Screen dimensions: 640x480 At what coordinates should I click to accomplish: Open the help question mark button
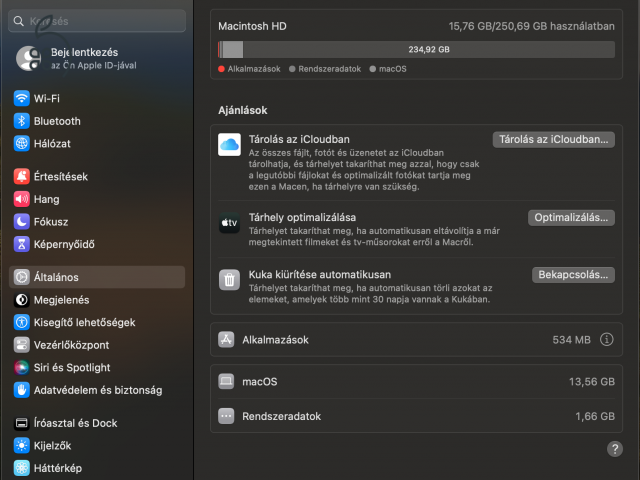click(615, 449)
